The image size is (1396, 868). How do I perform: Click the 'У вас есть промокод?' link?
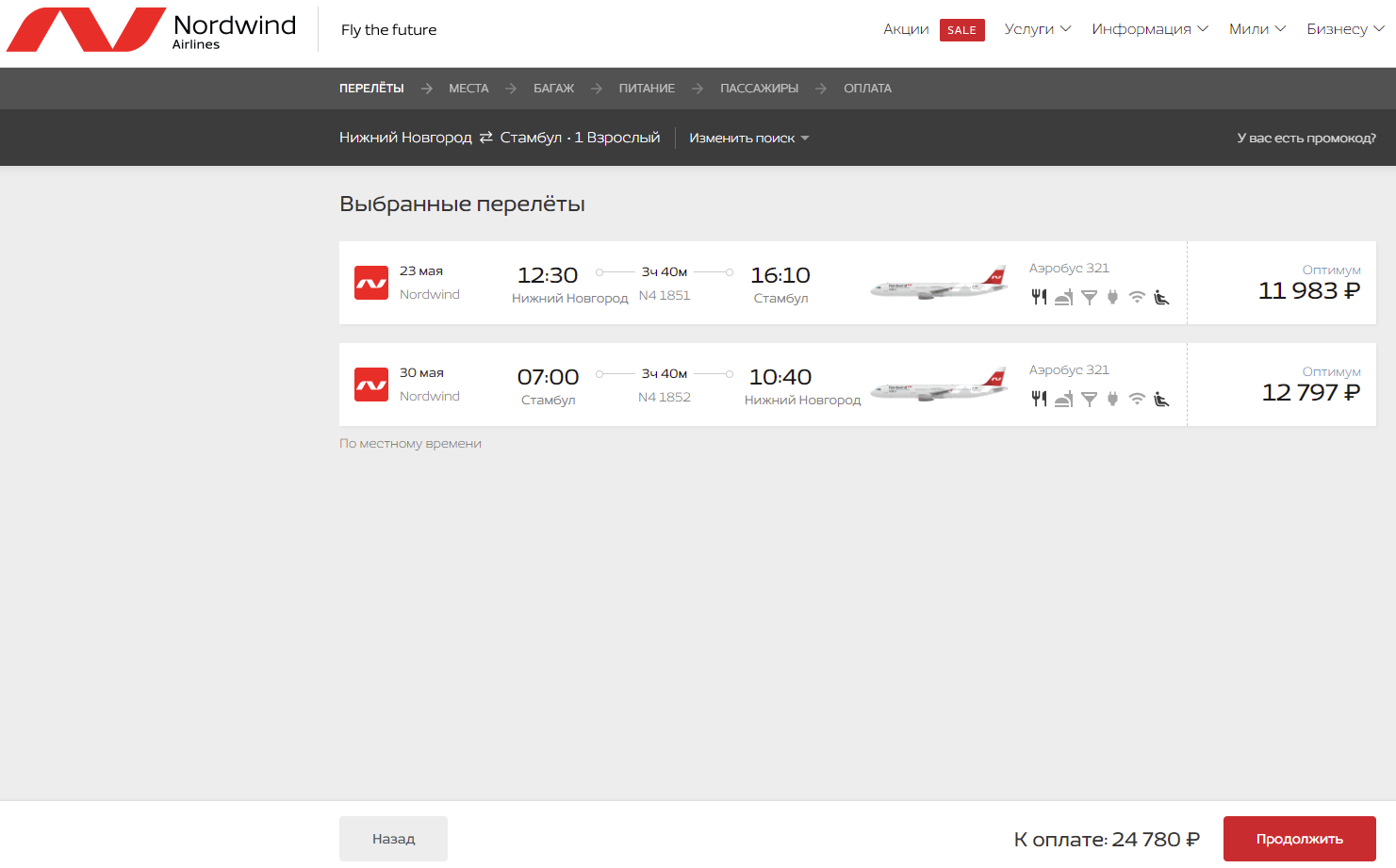click(x=1306, y=138)
